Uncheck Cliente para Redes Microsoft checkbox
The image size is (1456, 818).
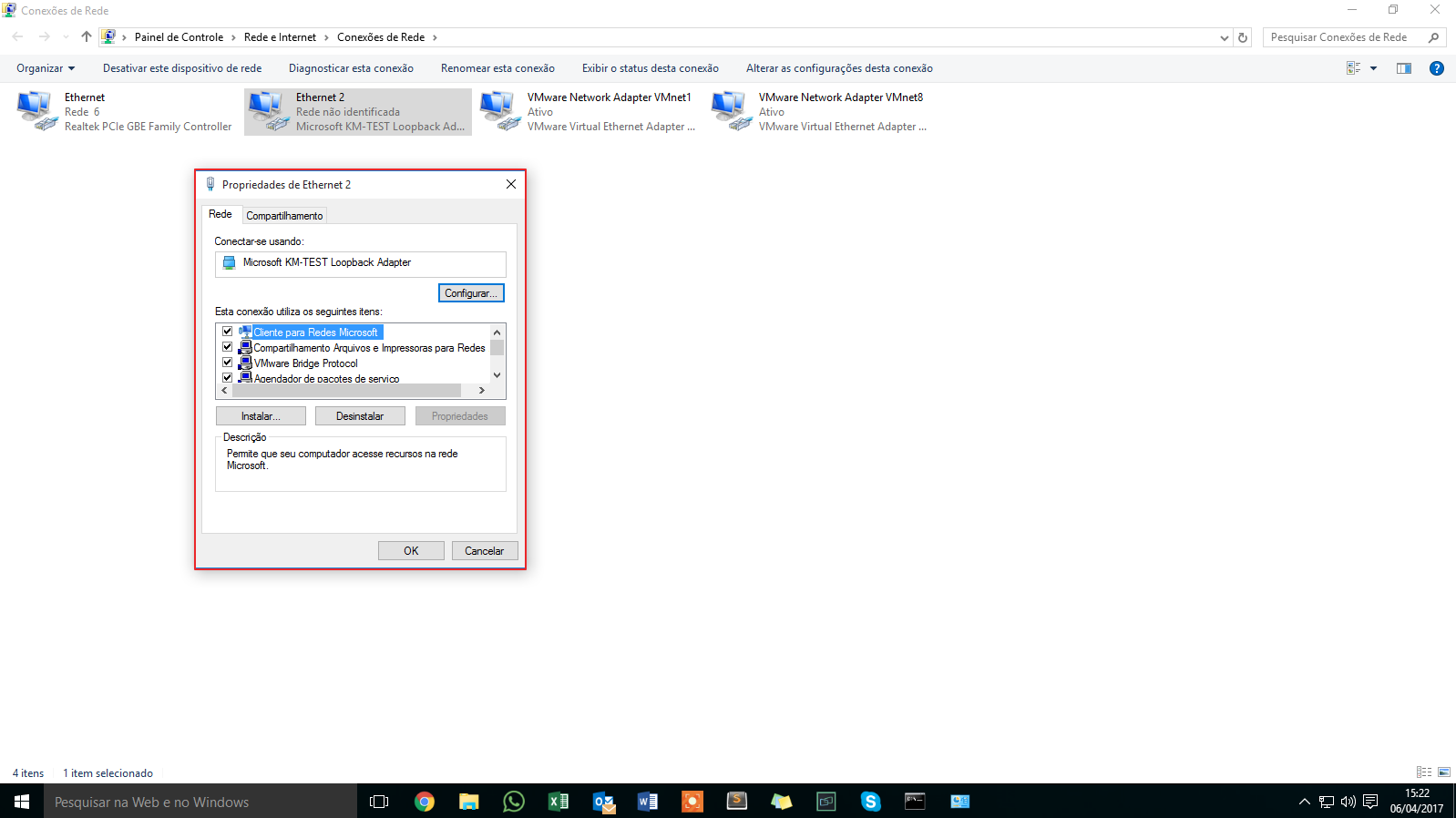point(228,332)
